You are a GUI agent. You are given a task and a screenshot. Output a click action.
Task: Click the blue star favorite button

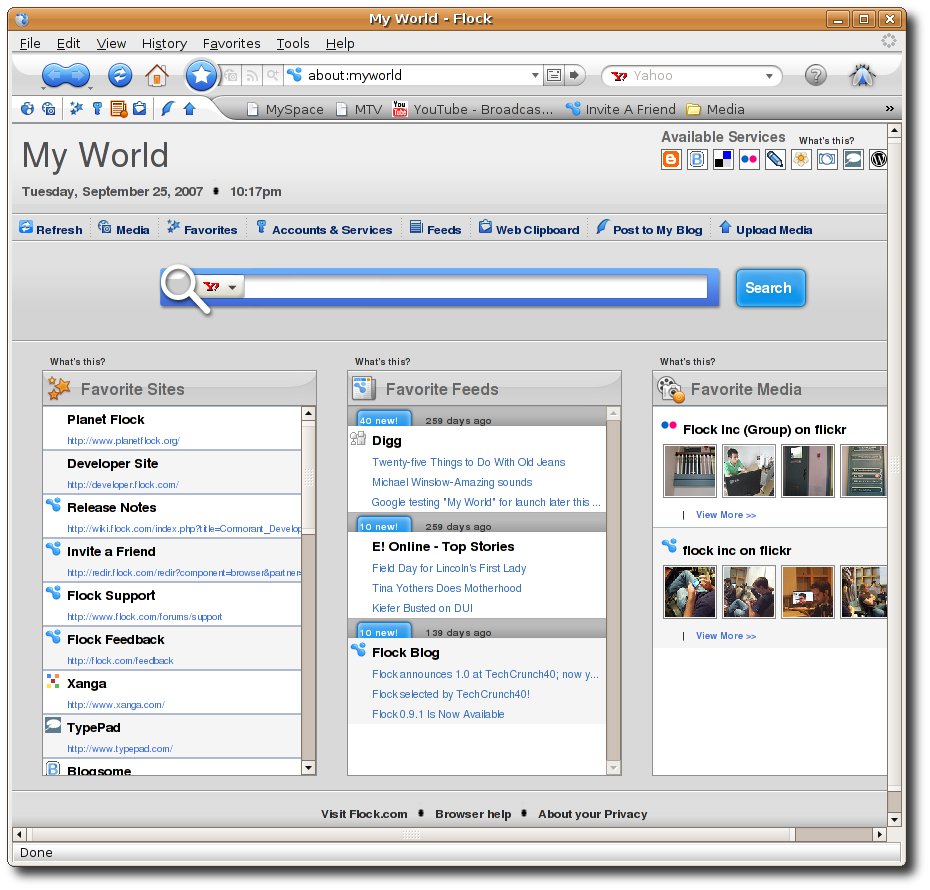201,75
